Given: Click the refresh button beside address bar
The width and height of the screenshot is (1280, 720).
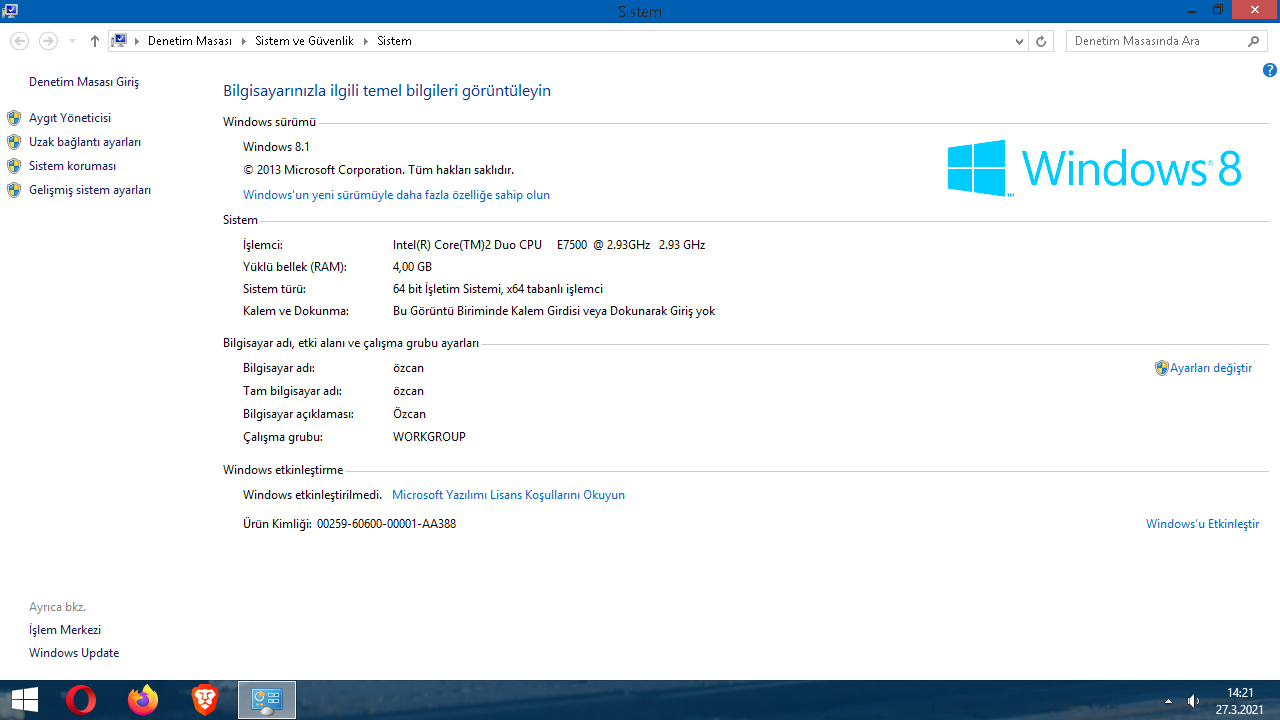Looking at the screenshot, I should (x=1041, y=41).
